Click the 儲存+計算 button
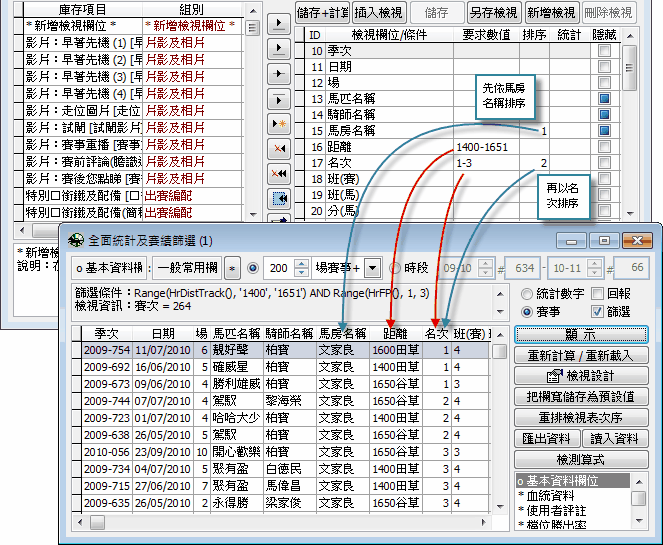 (322, 13)
